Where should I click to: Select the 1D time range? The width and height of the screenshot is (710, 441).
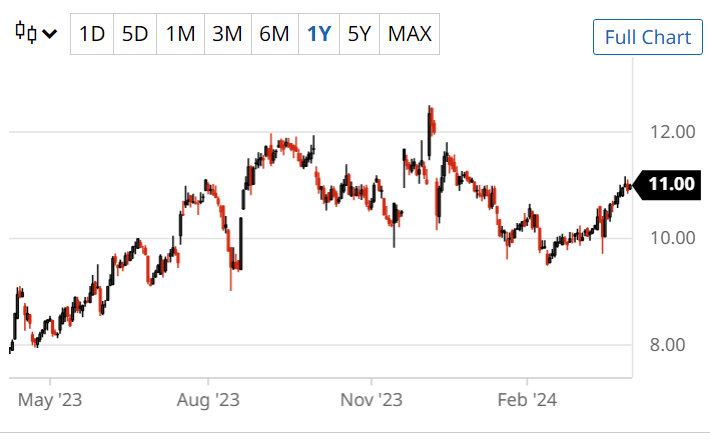tap(92, 34)
